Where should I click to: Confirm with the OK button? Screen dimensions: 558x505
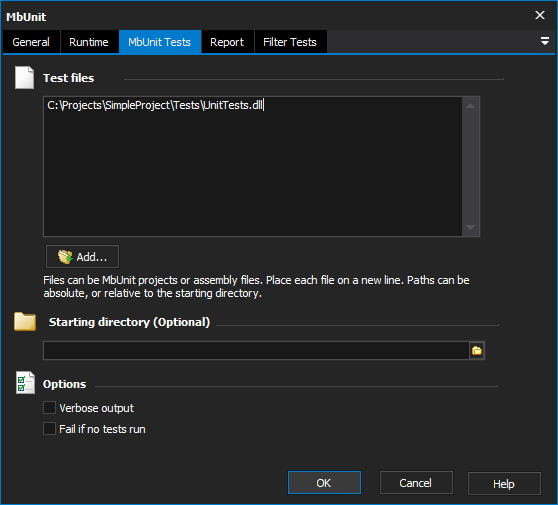coord(324,483)
